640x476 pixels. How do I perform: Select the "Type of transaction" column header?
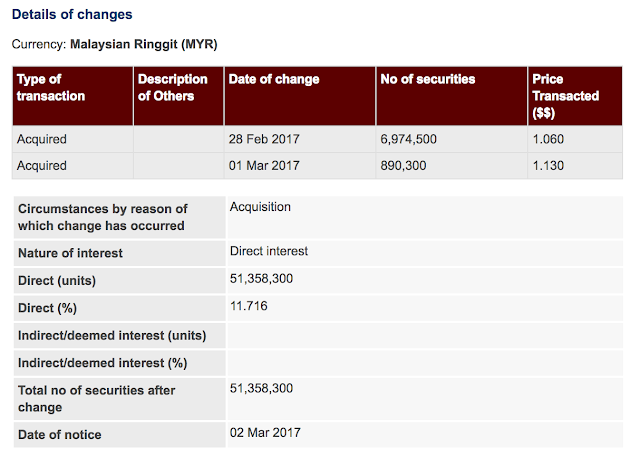click(x=51, y=87)
